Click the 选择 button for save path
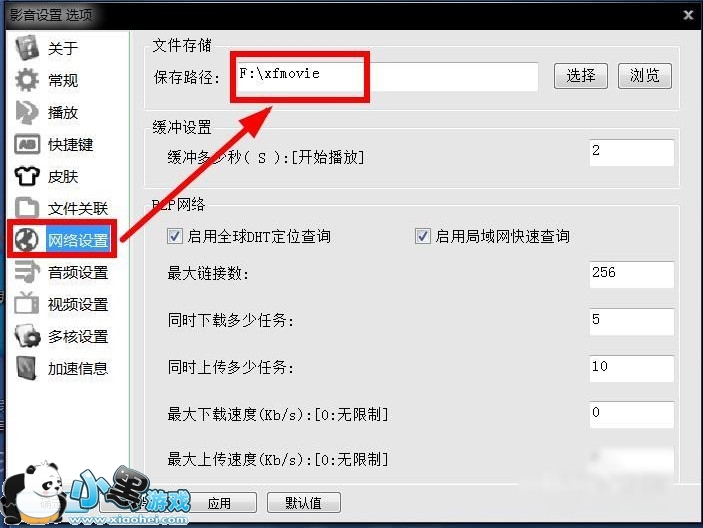This screenshot has height=528, width=703. pyautogui.click(x=581, y=76)
